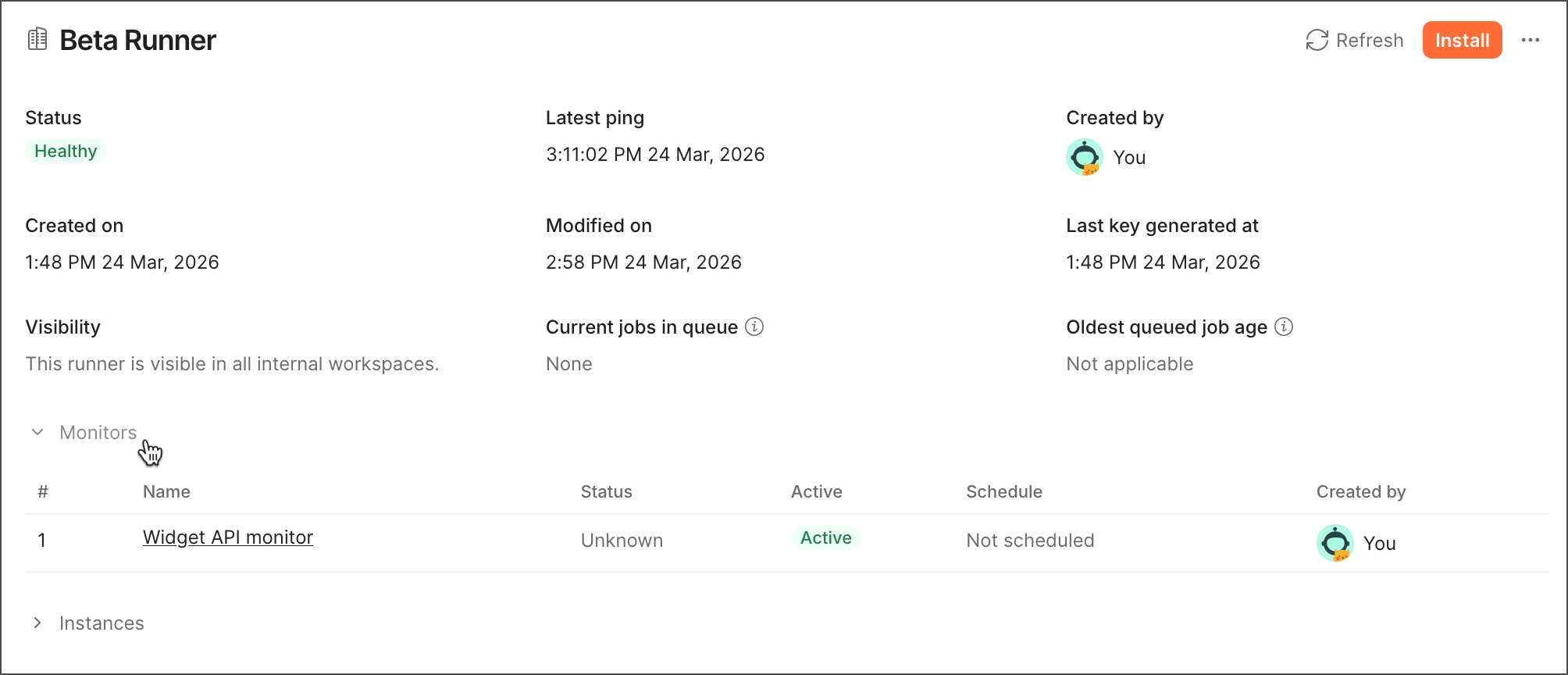
Task: Click the avatar in the Widget API monitor row
Action: coord(1335,543)
